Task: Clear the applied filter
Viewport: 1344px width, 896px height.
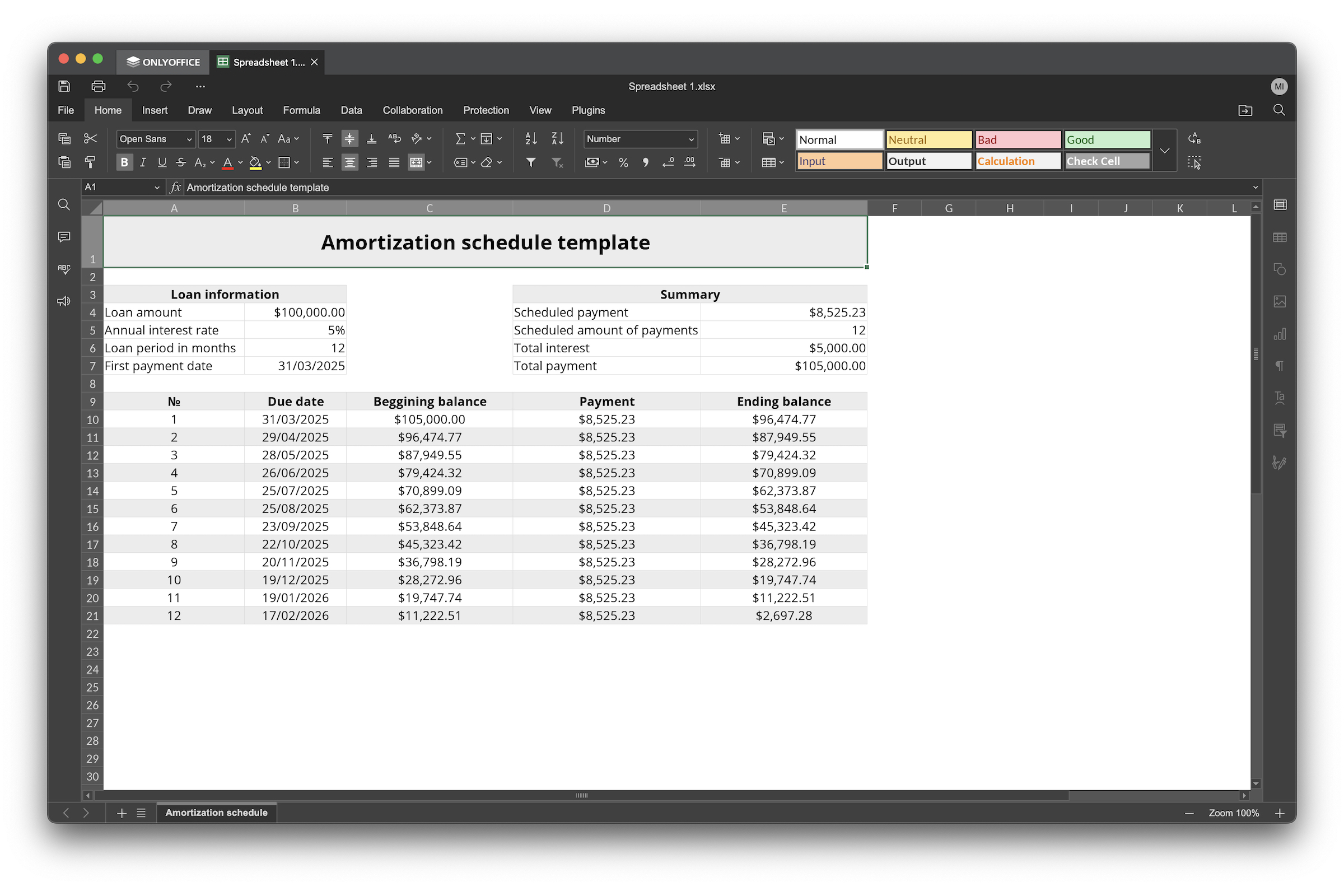Action: (557, 163)
